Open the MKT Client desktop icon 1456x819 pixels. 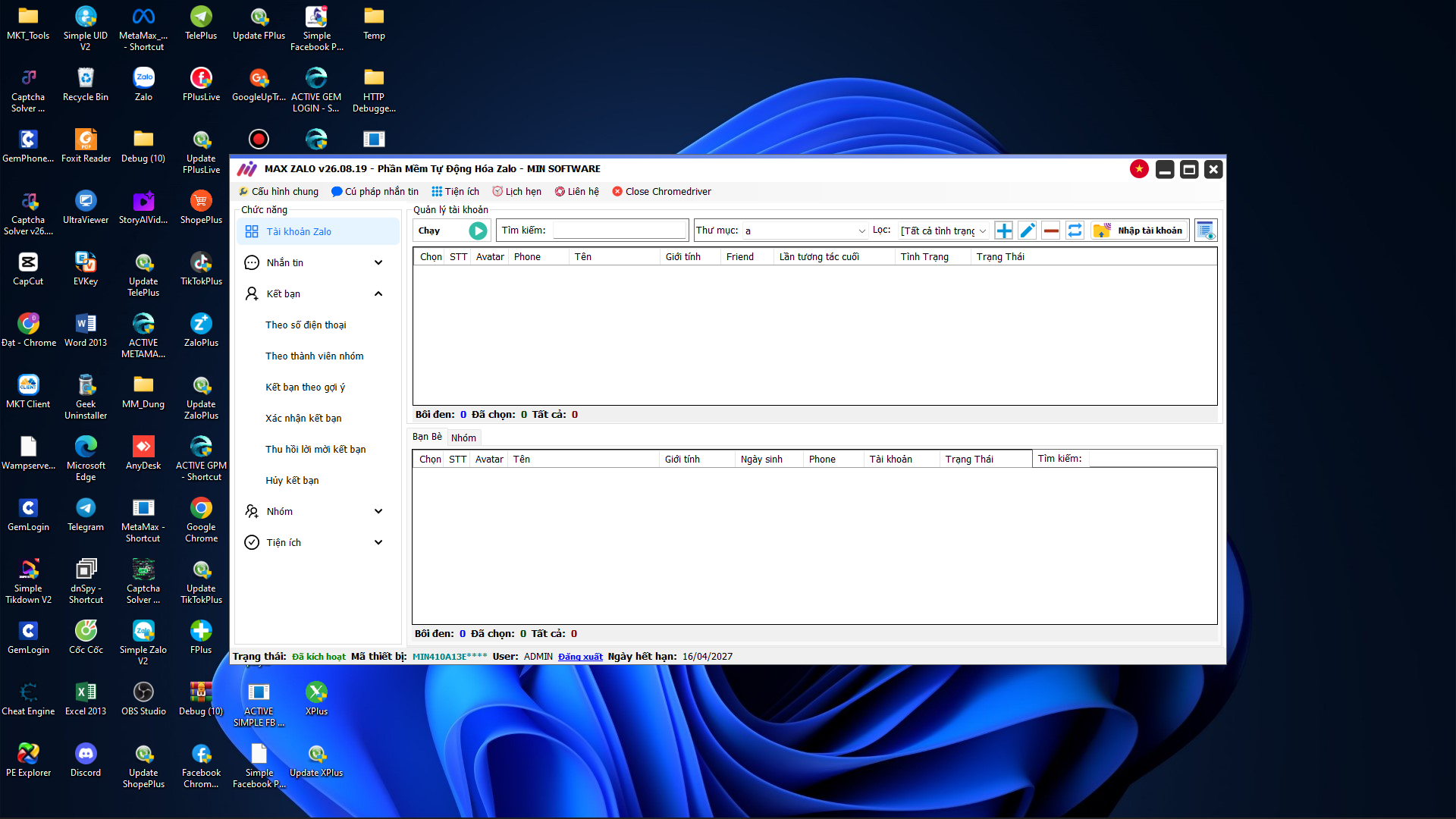coord(28,391)
